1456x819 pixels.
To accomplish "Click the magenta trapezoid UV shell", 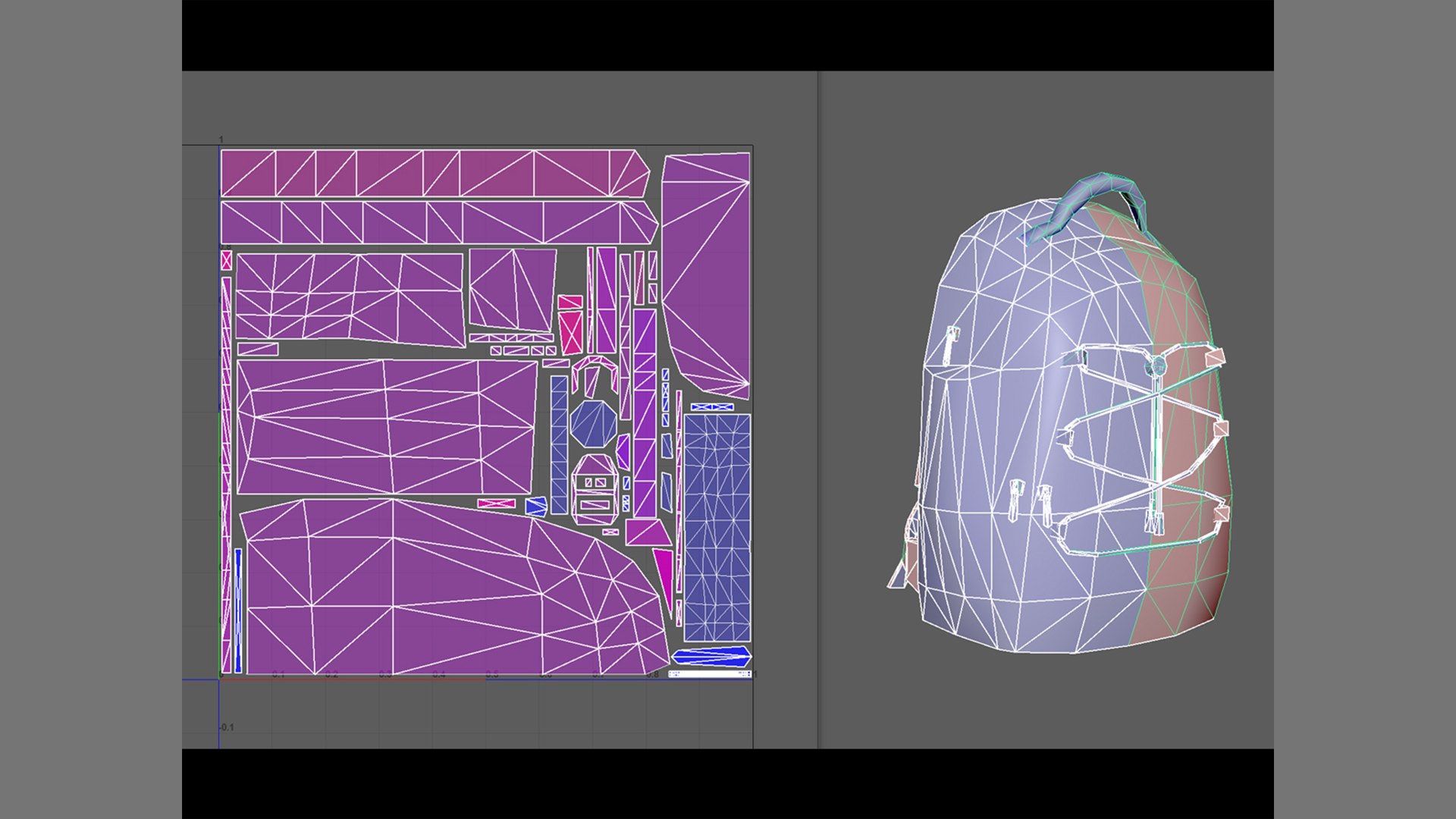I will click(x=648, y=532).
